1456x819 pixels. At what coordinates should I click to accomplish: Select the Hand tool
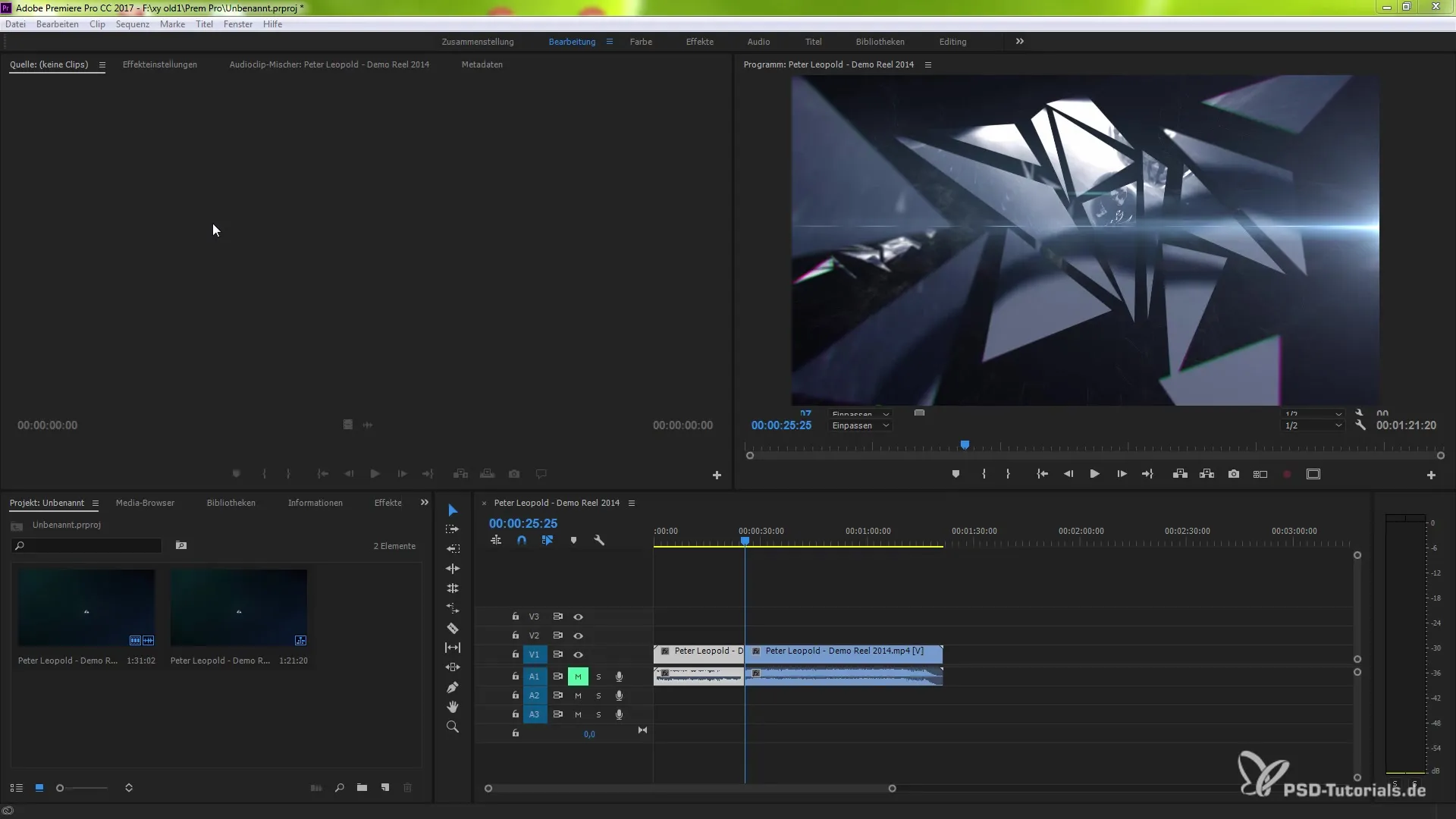point(453,707)
